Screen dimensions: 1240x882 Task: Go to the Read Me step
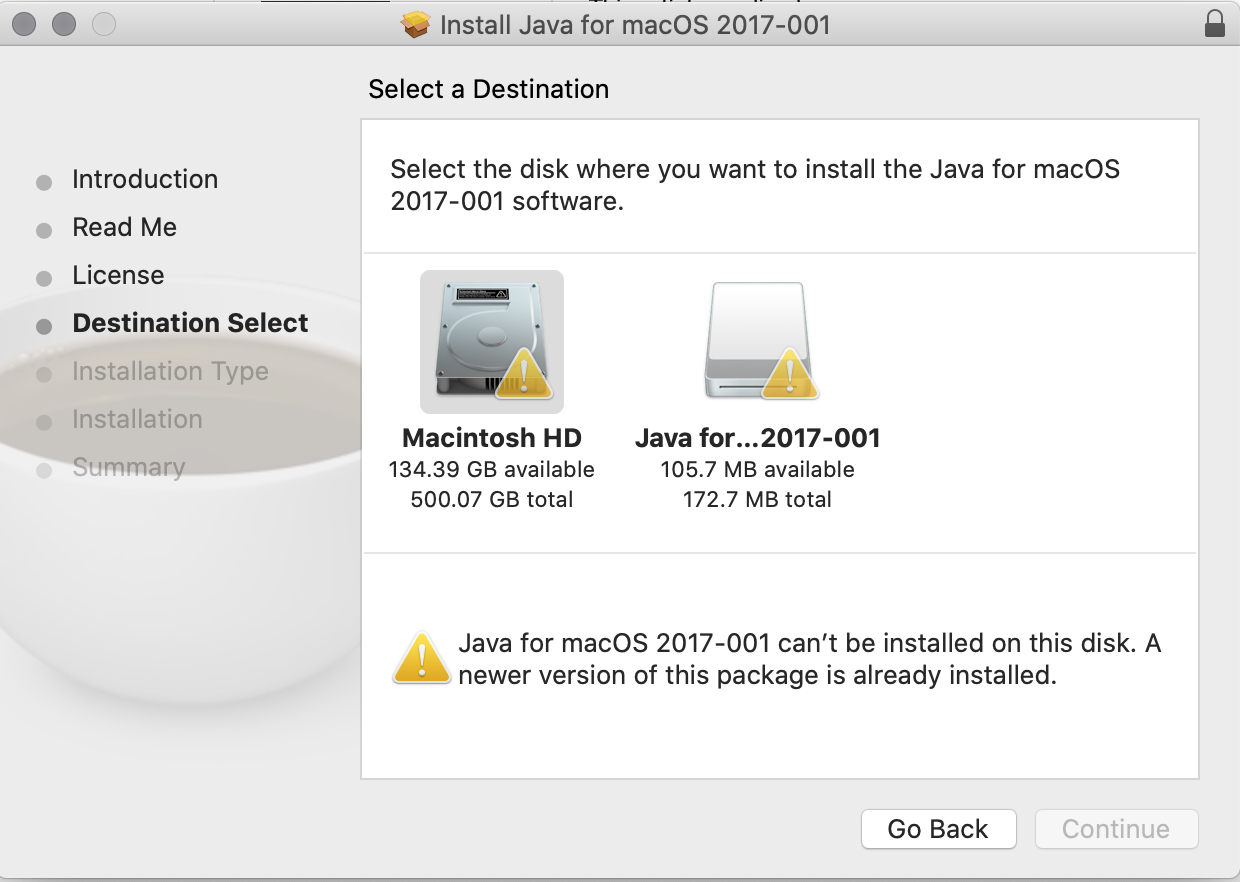pos(125,228)
